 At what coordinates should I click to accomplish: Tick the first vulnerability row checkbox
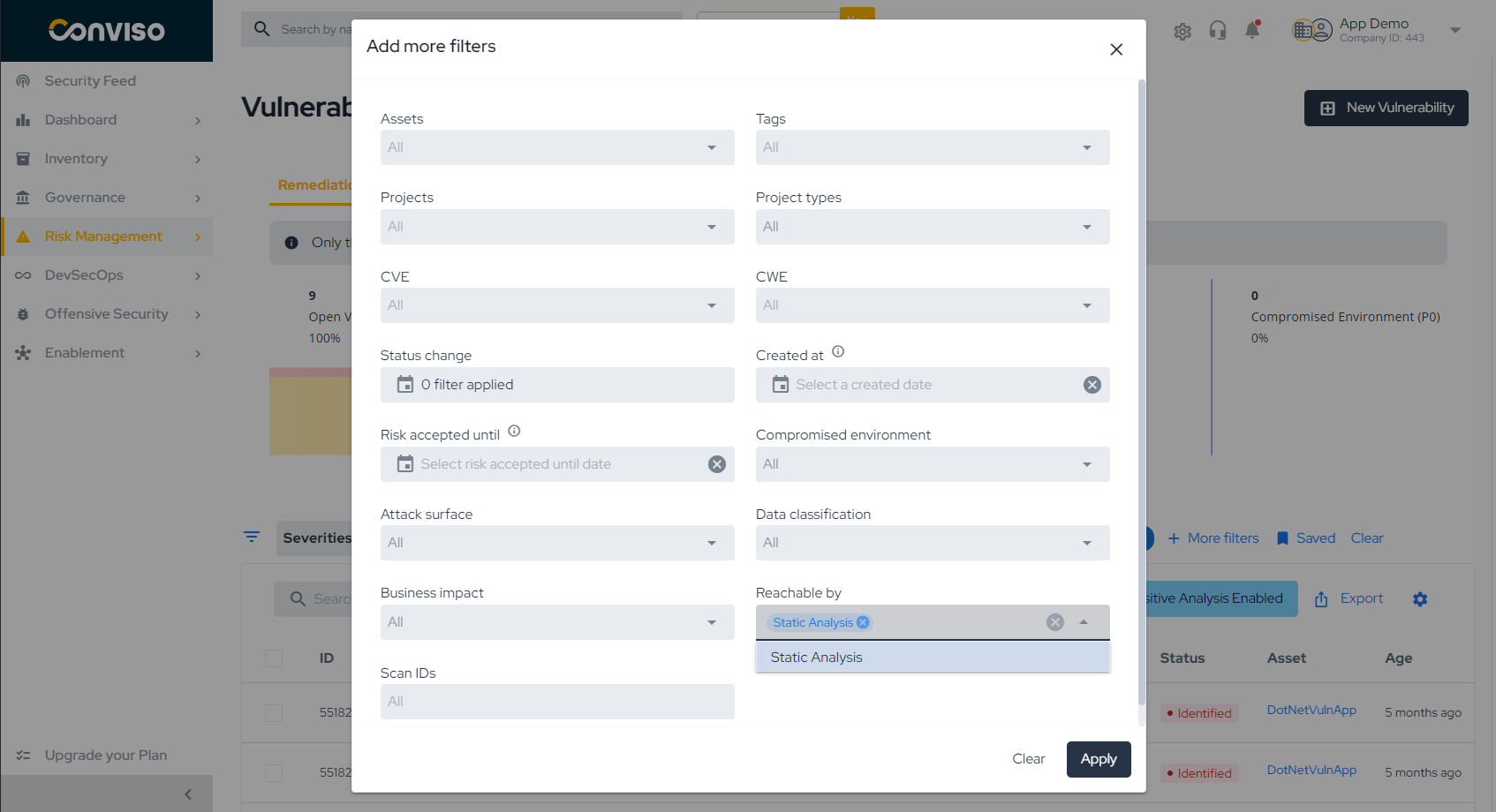274,713
